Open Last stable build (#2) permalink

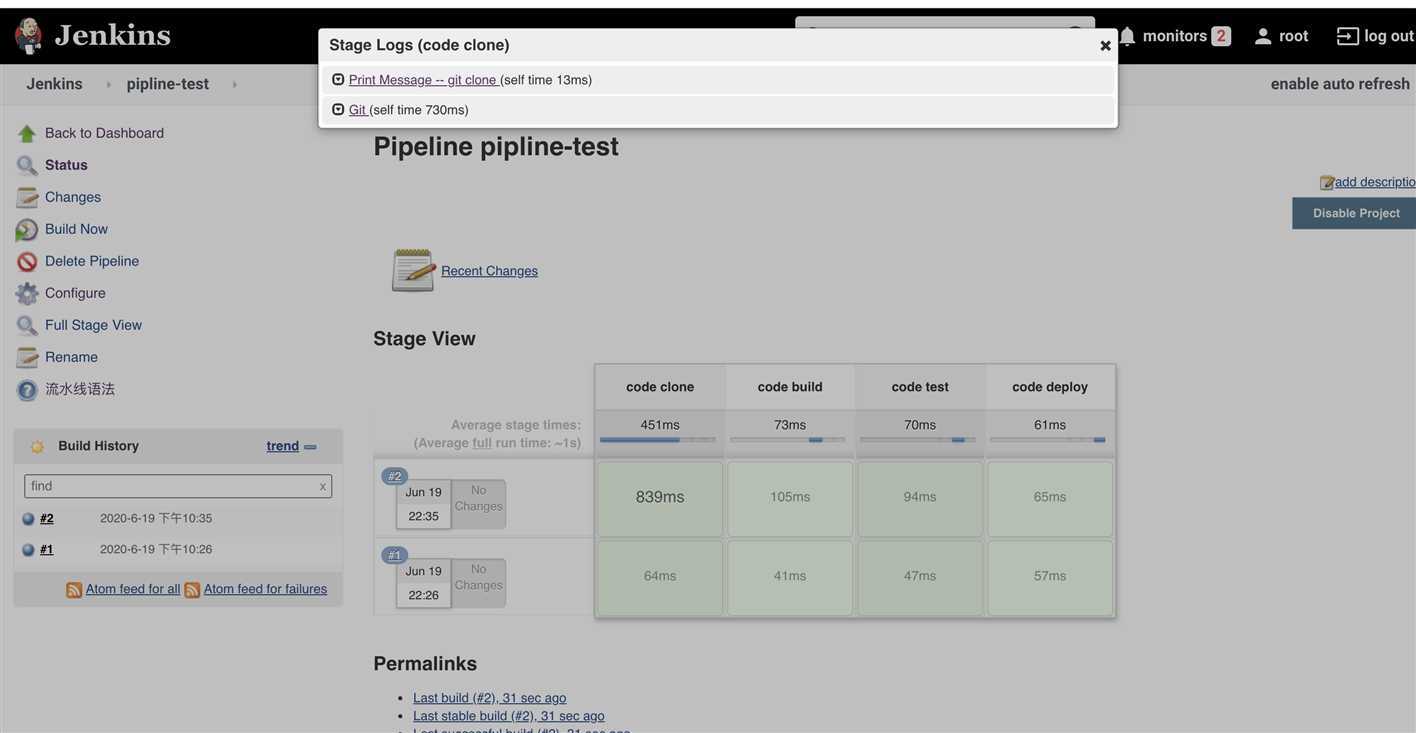pyautogui.click(x=509, y=716)
